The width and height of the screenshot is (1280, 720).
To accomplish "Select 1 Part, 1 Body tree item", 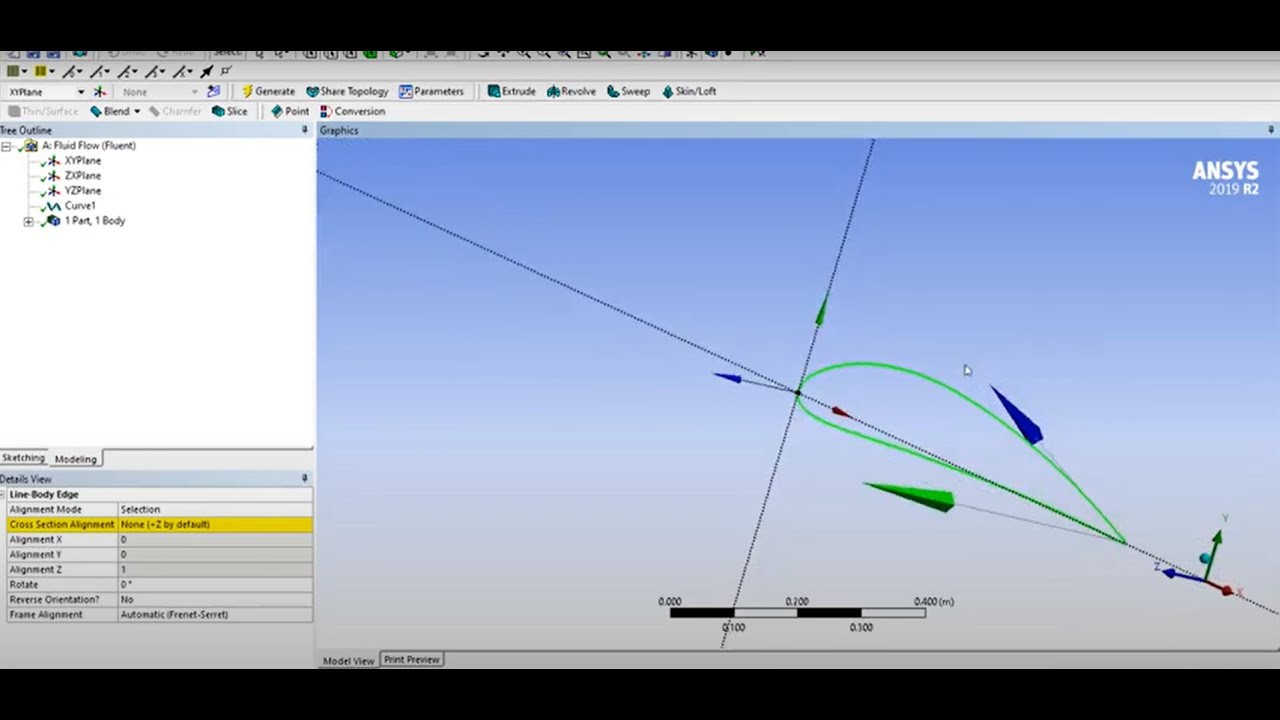I will (x=95, y=221).
